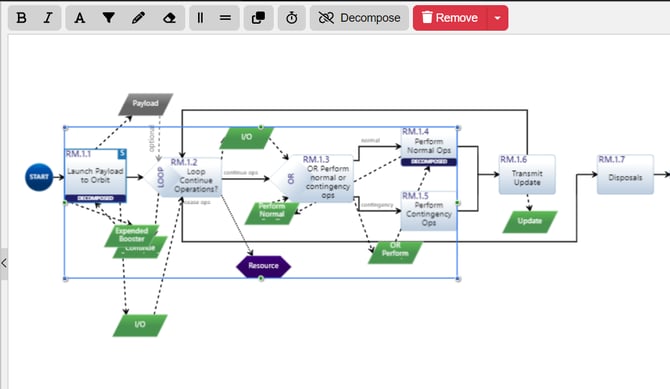Image resolution: width=670 pixels, height=389 pixels.
Task: Toggle italic text formatting
Action: 48,18
